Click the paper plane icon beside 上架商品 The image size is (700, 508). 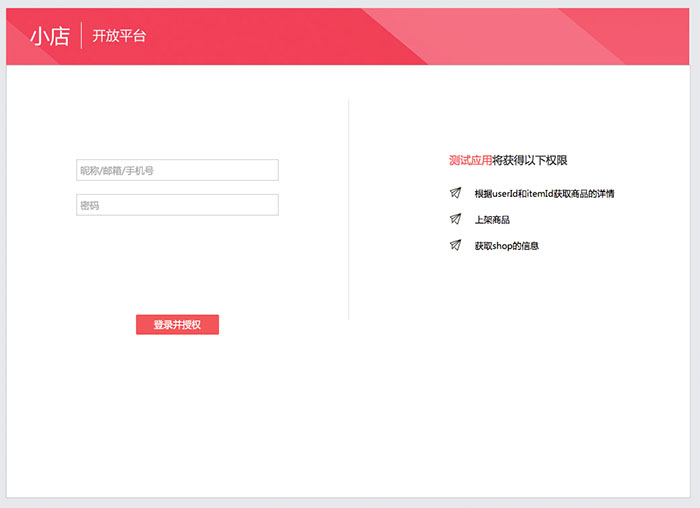click(455, 219)
